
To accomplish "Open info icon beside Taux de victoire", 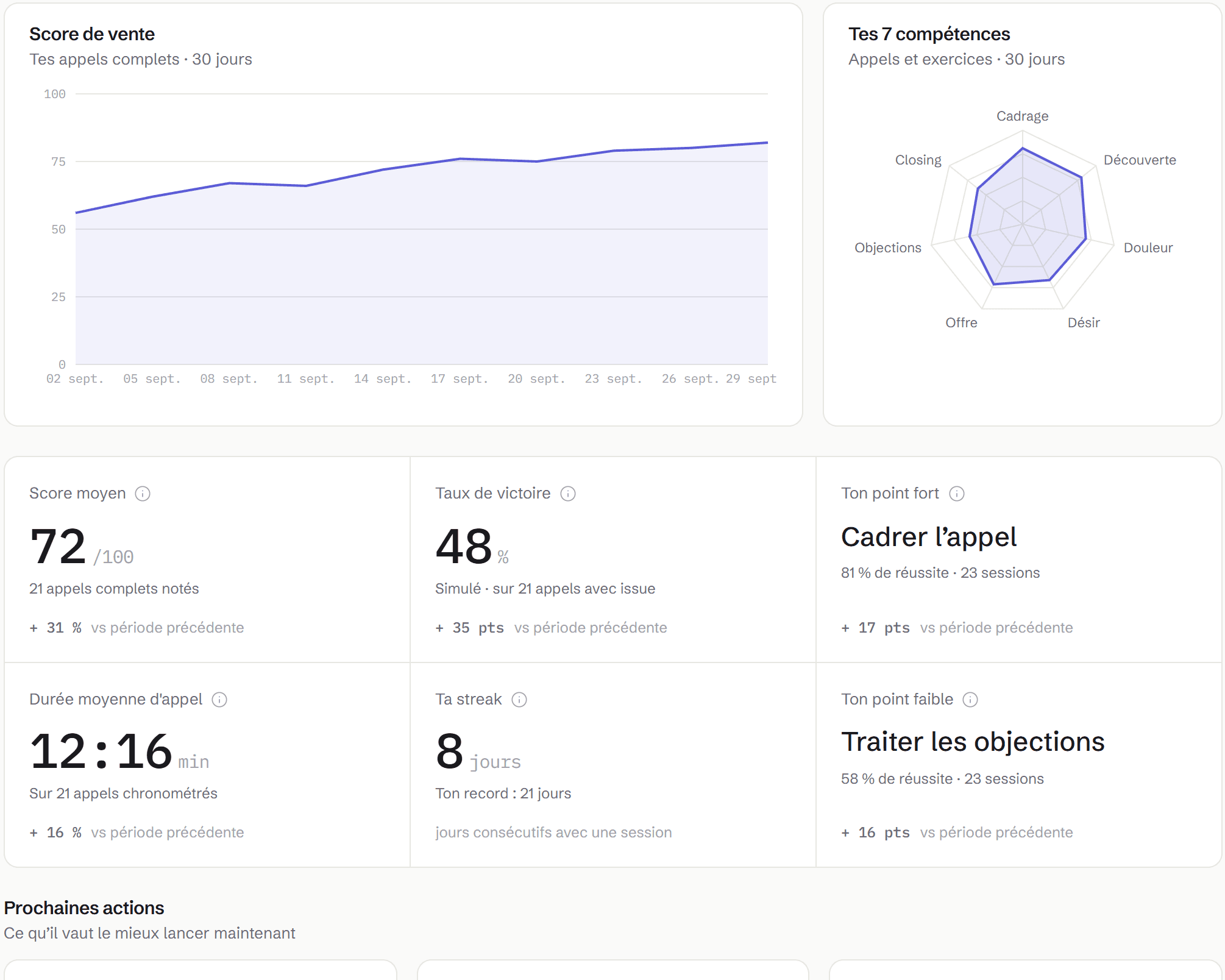I will (x=568, y=494).
